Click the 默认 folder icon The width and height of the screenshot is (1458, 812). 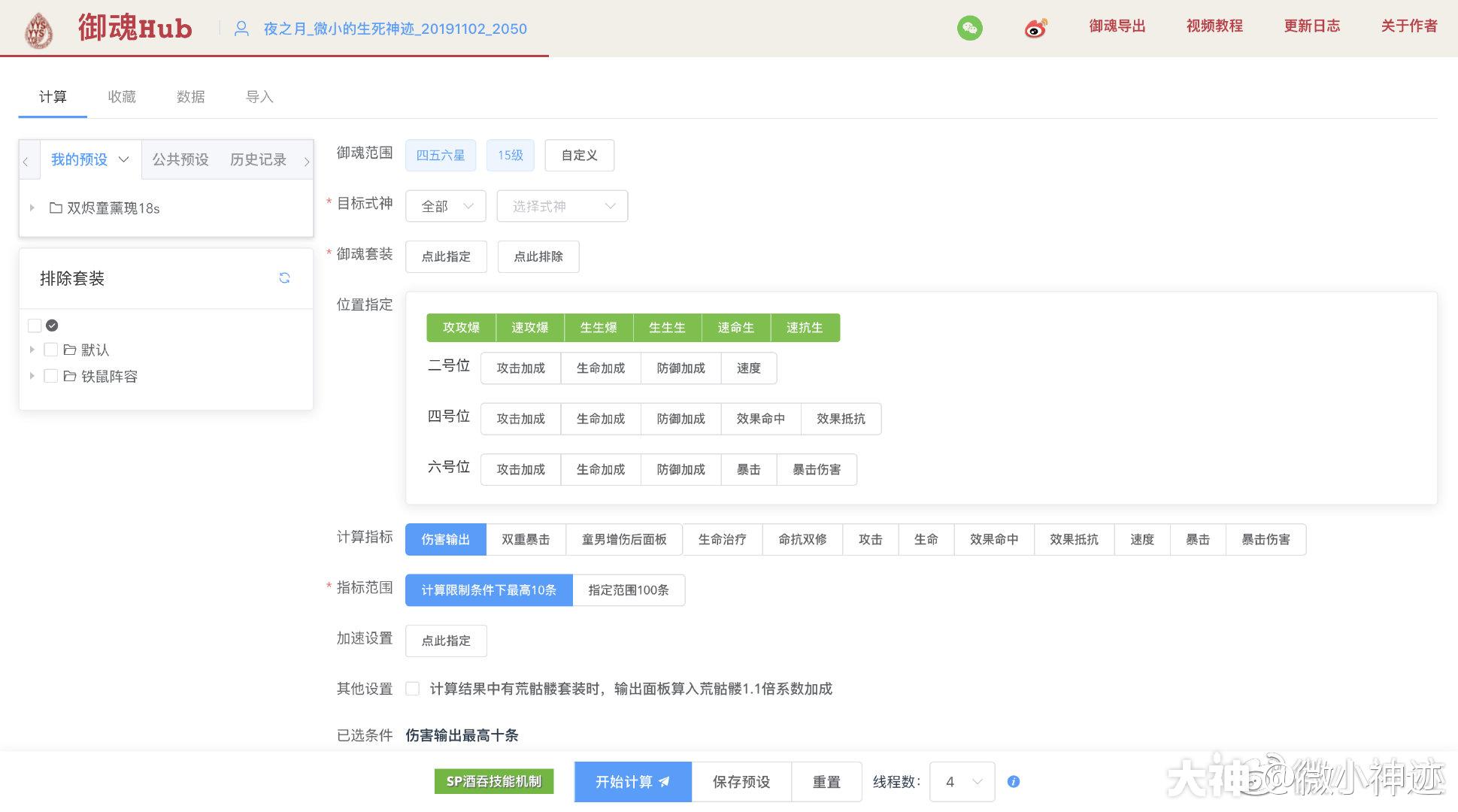pos(70,350)
